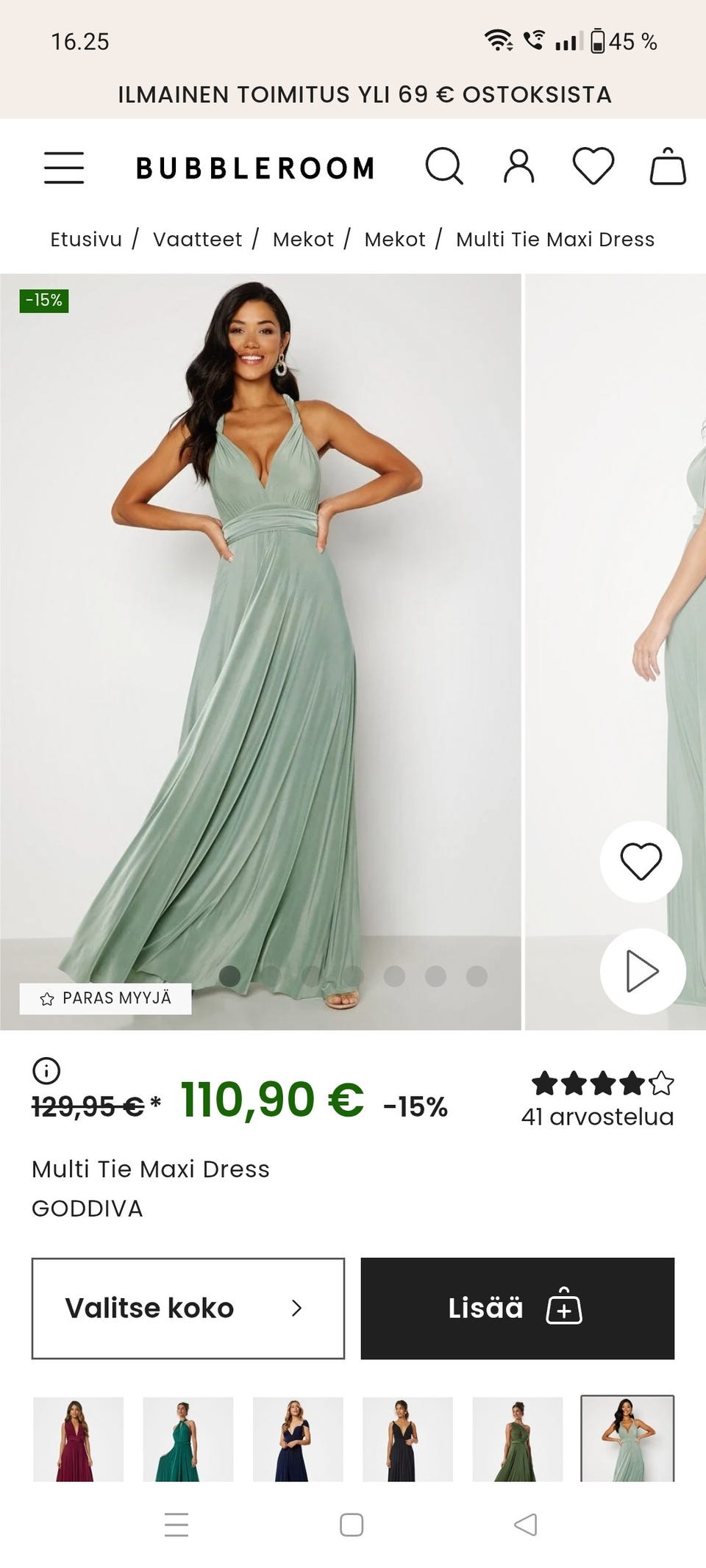The height and width of the screenshot is (1568, 706).
Task: Tap the Bubbleroom logo
Action: pos(255,168)
